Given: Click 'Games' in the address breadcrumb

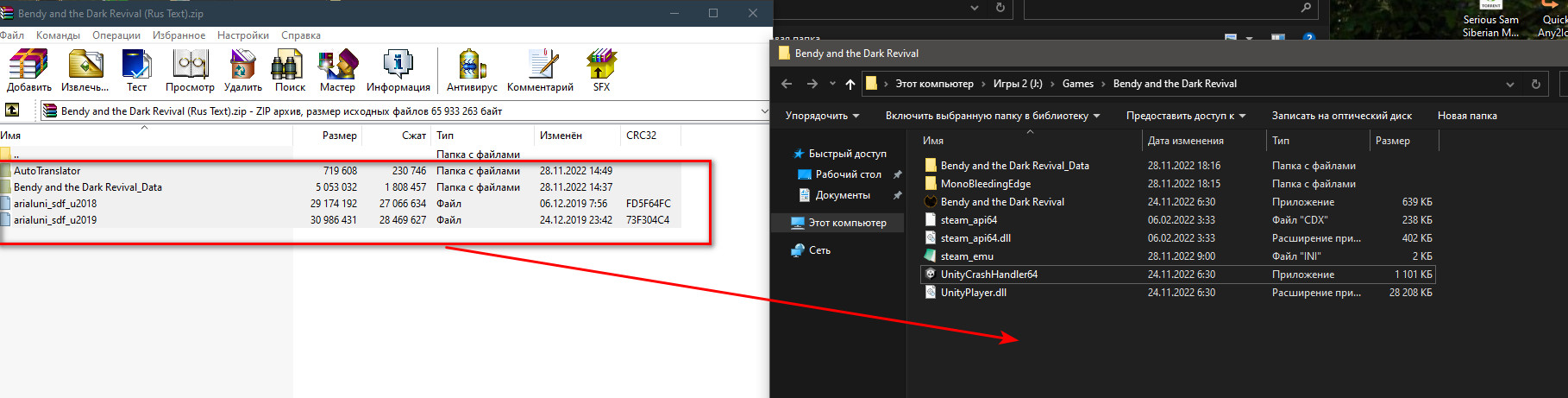Looking at the screenshot, I should click(x=1078, y=84).
